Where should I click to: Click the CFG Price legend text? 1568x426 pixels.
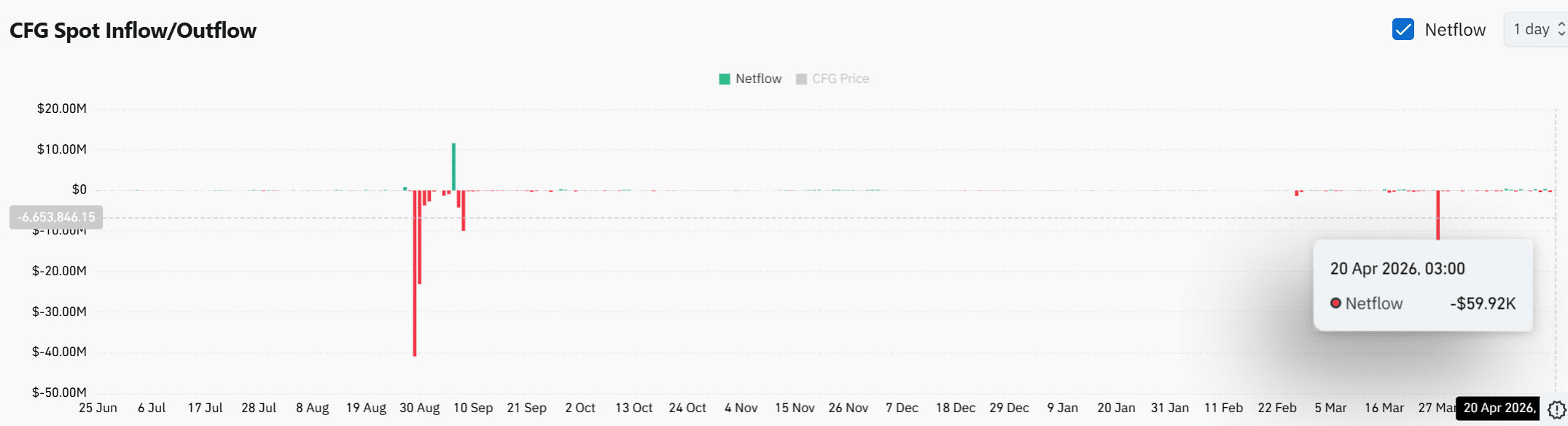[x=840, y=79]
